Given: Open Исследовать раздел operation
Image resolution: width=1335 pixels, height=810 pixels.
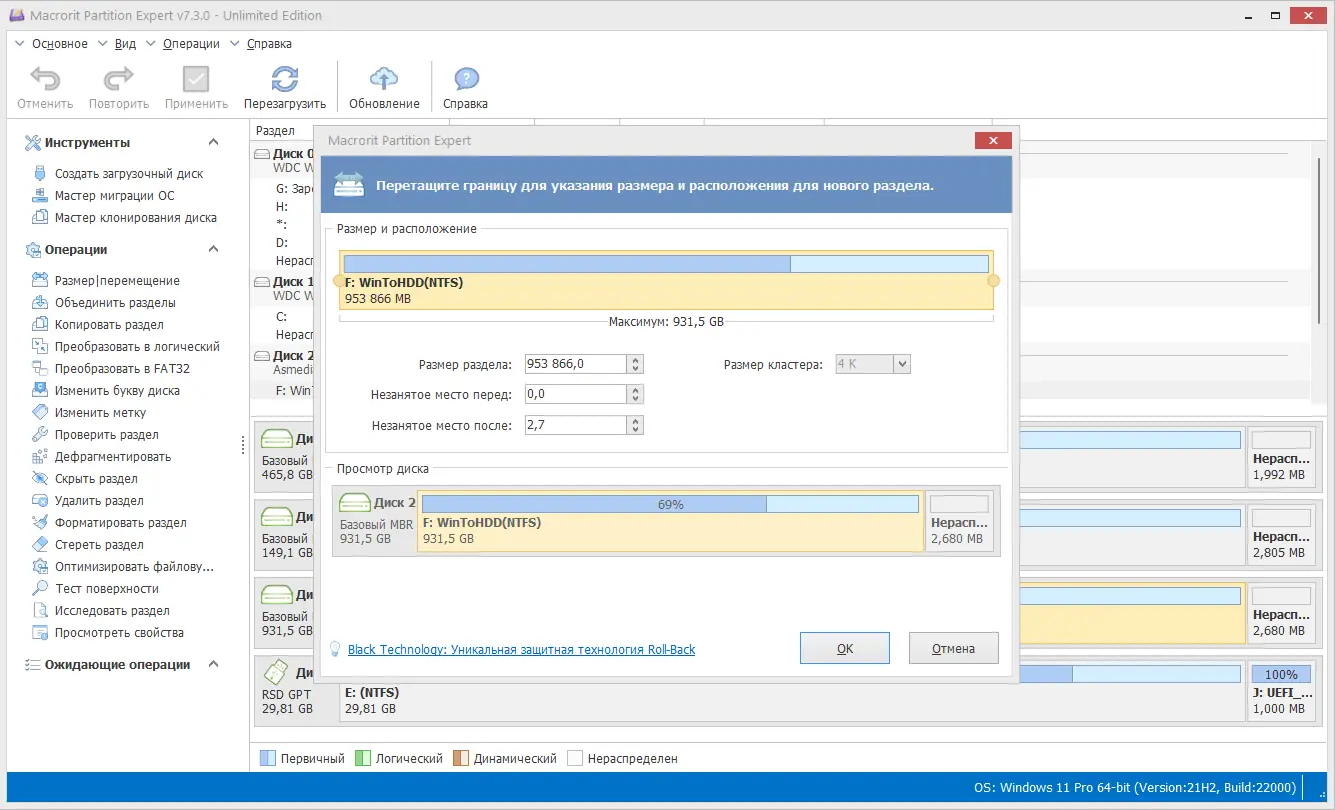Looking at the screenshot, I should tap(112, 611).
